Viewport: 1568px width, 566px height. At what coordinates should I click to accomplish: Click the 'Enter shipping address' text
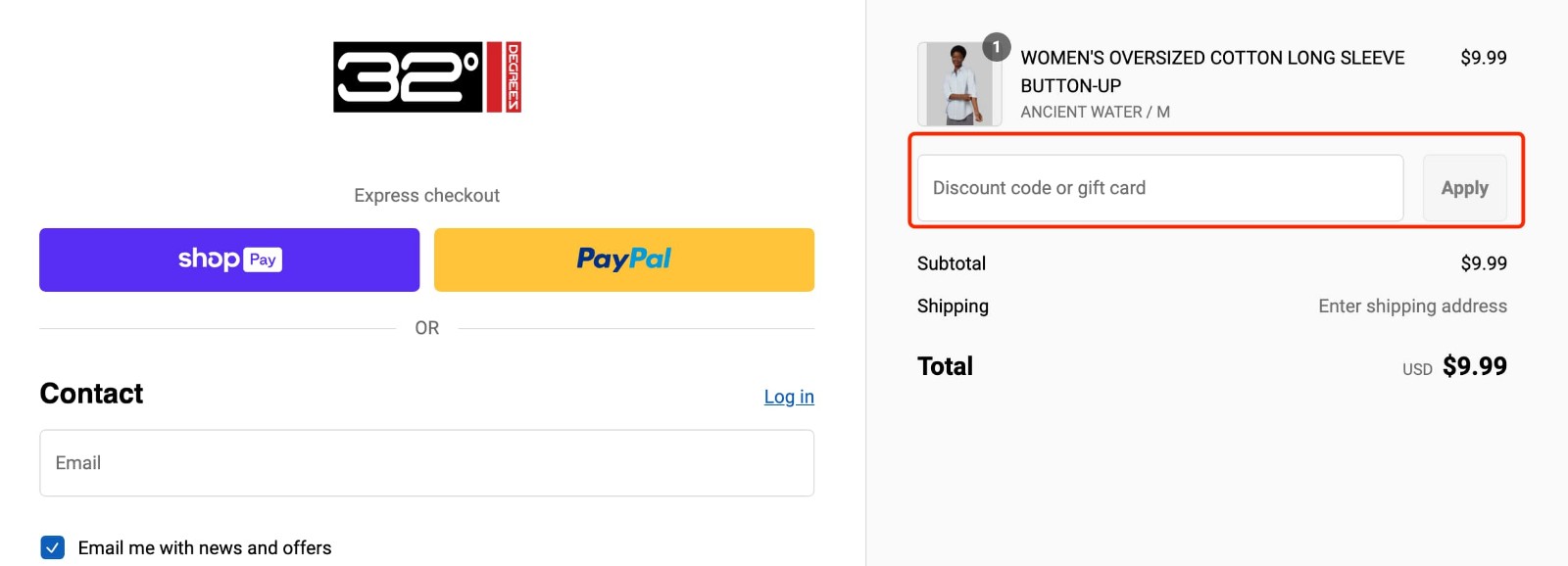1412,307
